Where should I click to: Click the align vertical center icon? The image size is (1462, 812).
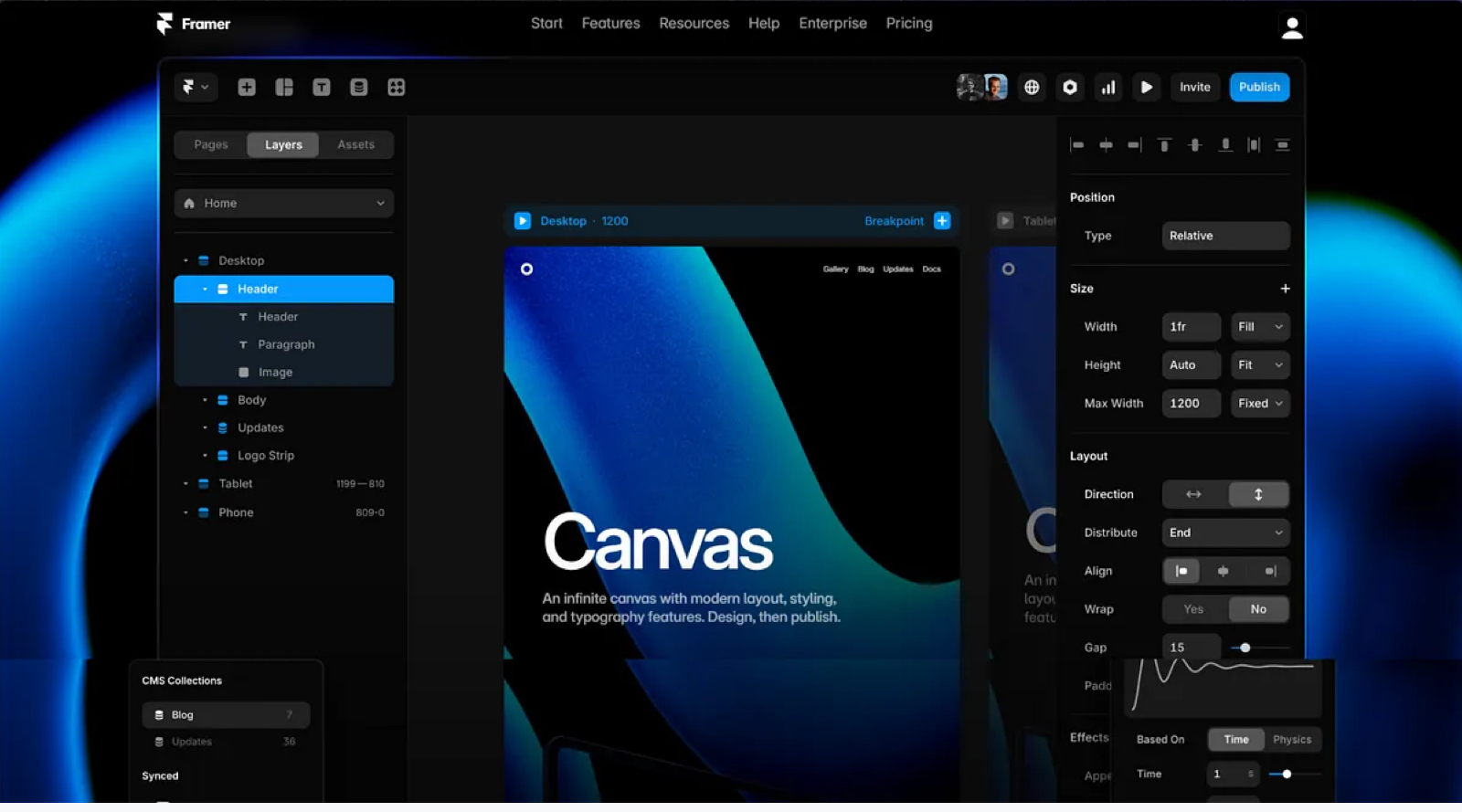(1194, 144)
